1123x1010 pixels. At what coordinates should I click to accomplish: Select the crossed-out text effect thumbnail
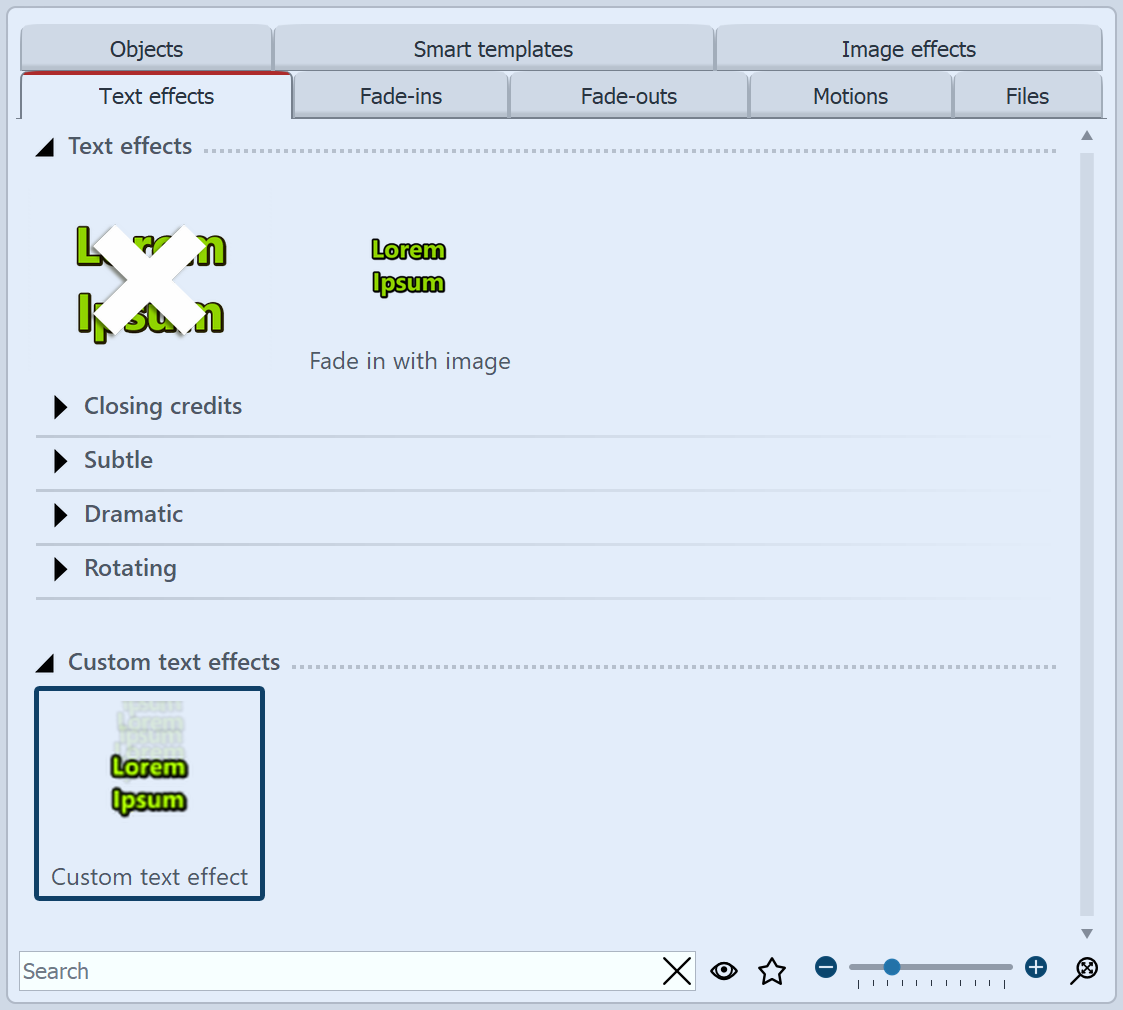click(x=150, y=280)
